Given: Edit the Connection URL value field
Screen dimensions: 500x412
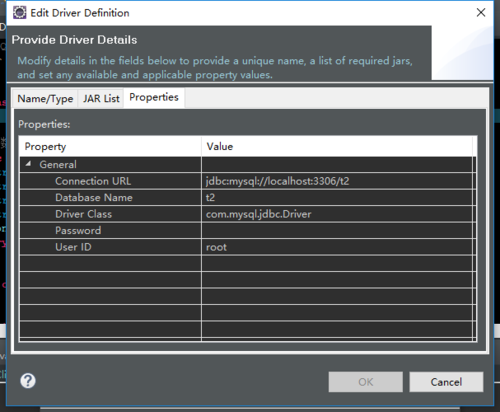Looking at the screenshot, I should pos(337,181).
